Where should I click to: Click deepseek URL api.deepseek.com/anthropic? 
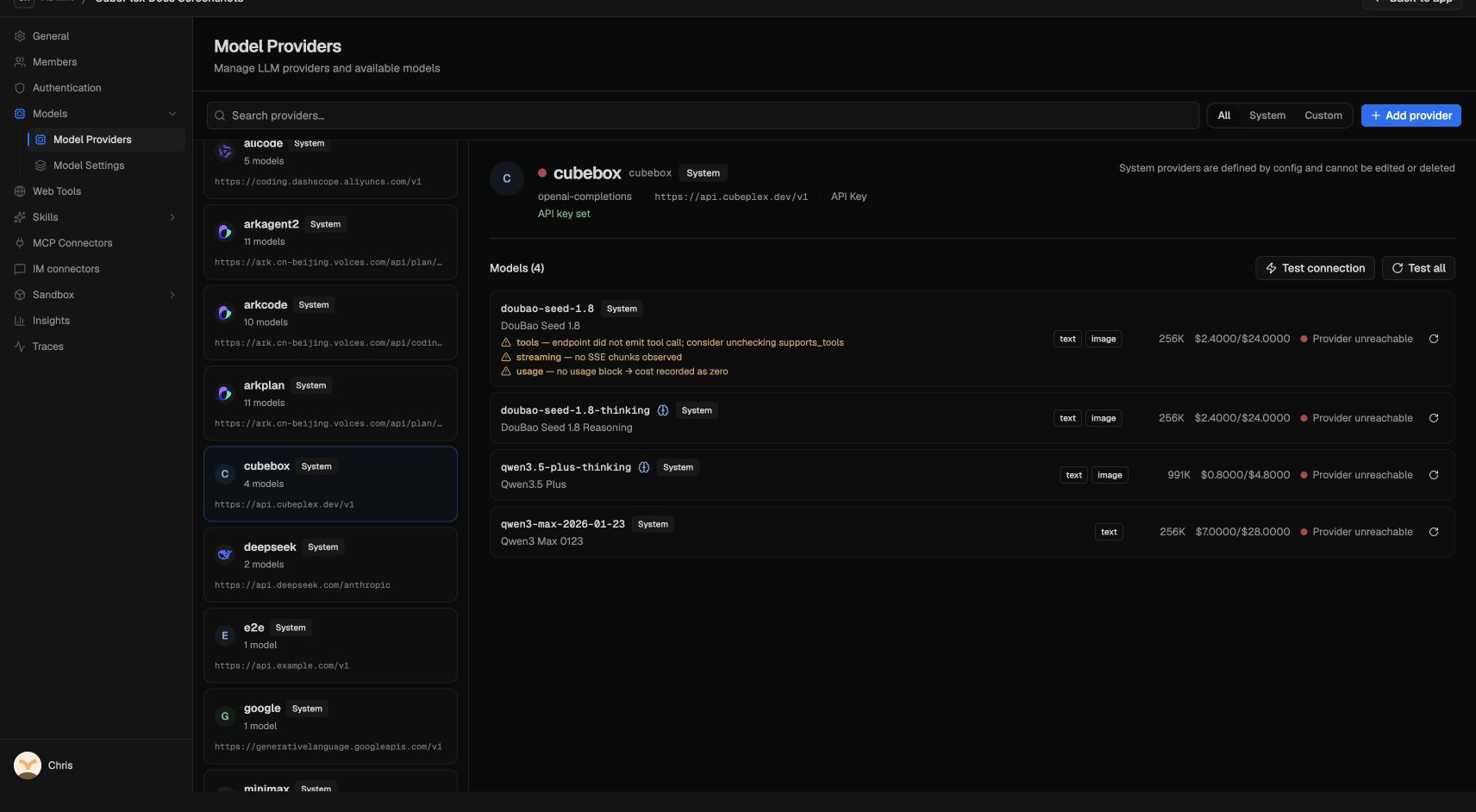(303, 585)
